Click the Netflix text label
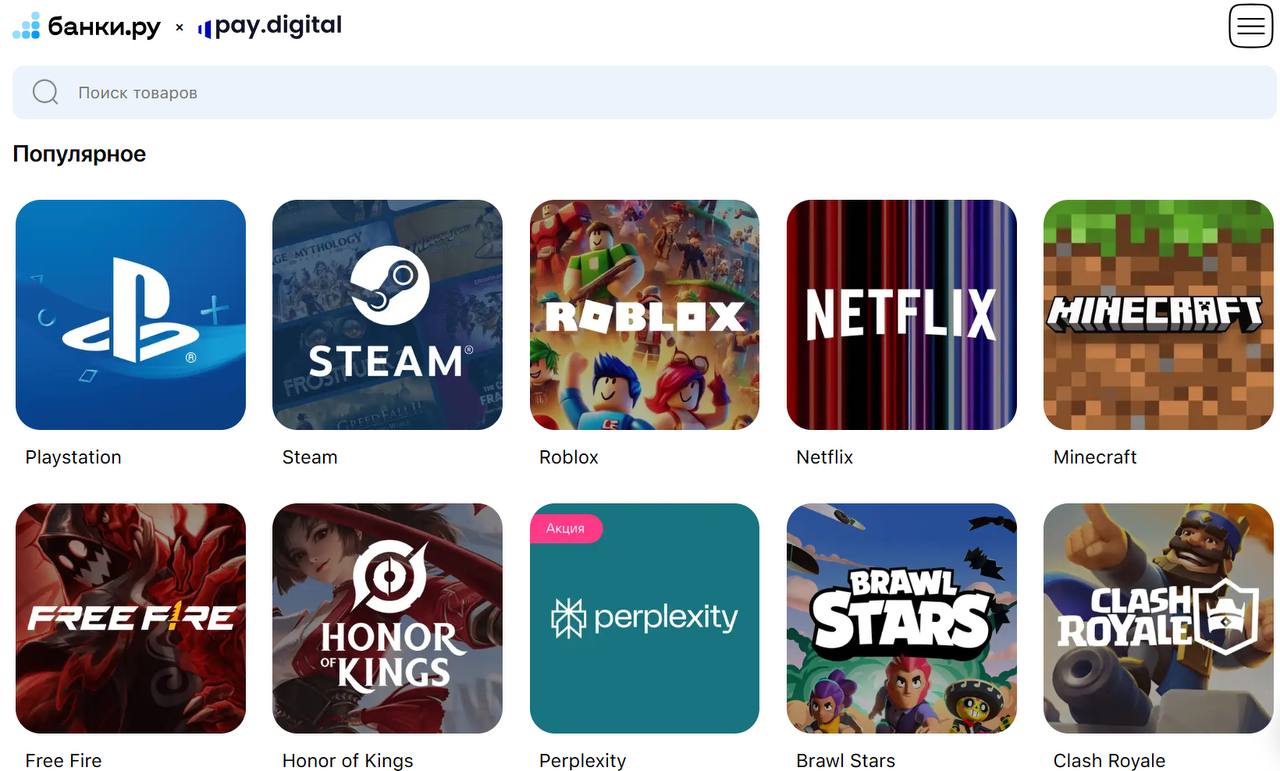The width and height of the screenshot is (1280, 771). click(x=825, y=457)
